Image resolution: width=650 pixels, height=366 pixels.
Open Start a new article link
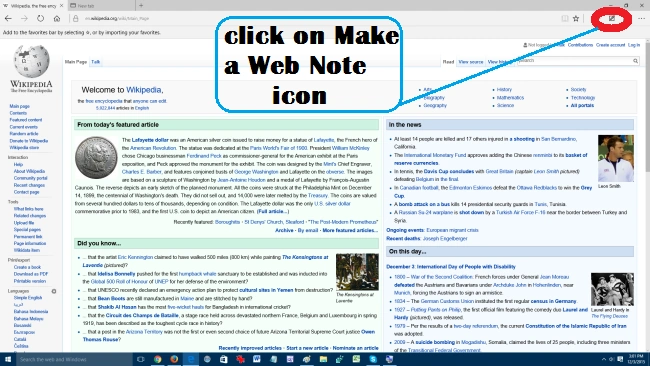coord(307,348)
